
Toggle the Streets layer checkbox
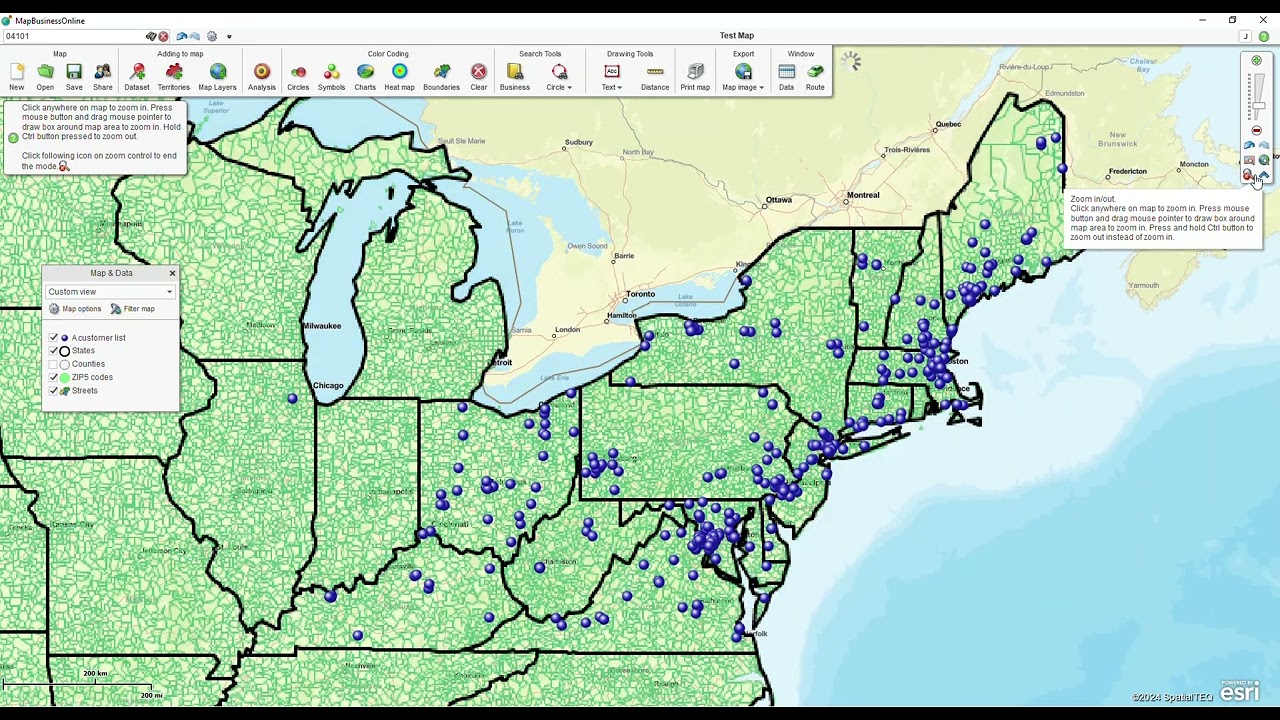click(x=54, y=391)
